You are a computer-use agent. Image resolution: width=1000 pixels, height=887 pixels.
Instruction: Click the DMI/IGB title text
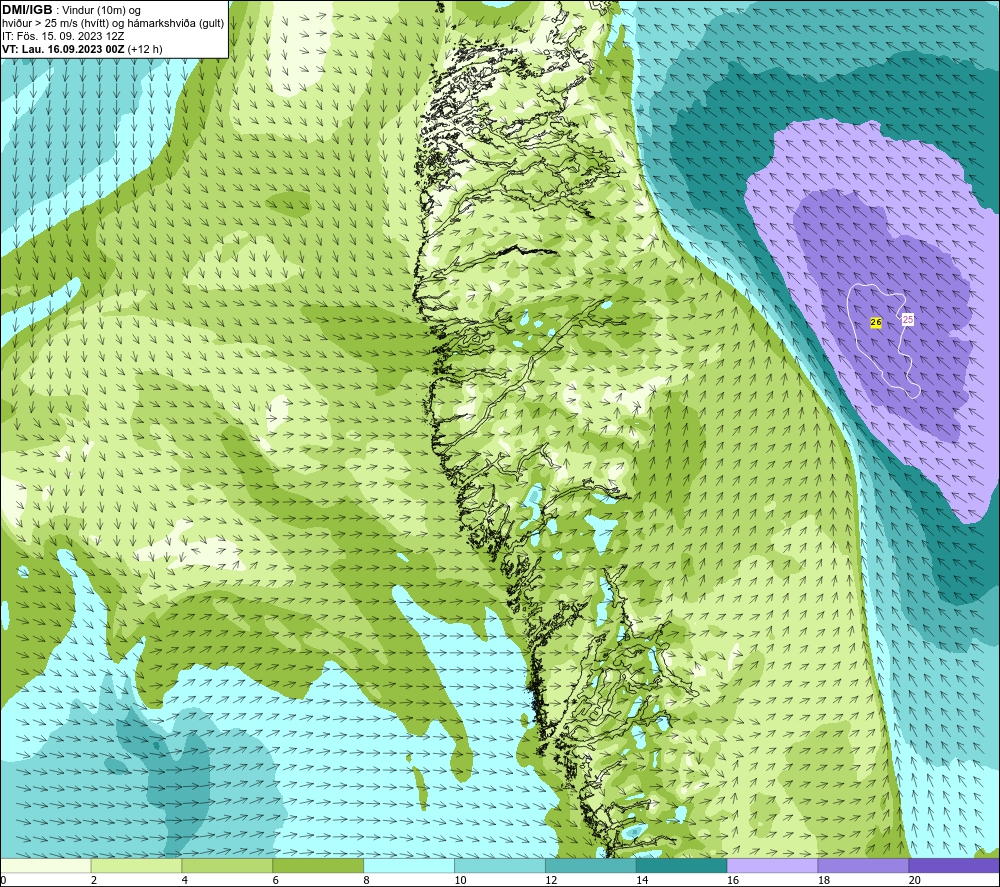pyautogui.click(x=27, y=10)
